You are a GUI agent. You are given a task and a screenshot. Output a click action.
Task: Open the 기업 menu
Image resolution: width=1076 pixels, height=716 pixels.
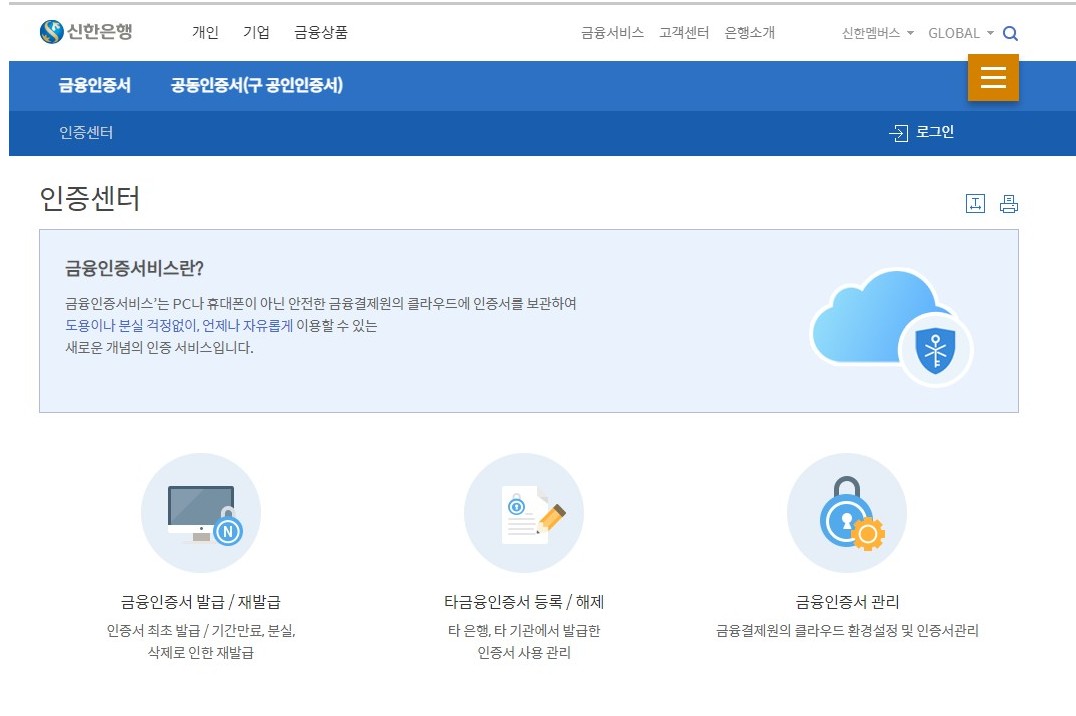pos(256,32)
